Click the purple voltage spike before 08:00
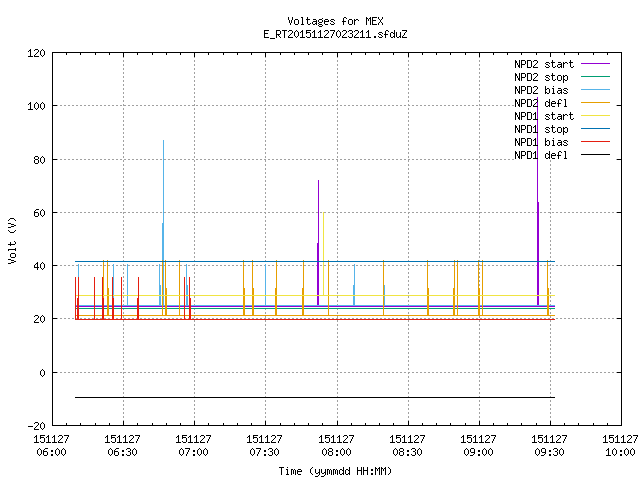This screenshot has width=640, height=480. (318, 241)
